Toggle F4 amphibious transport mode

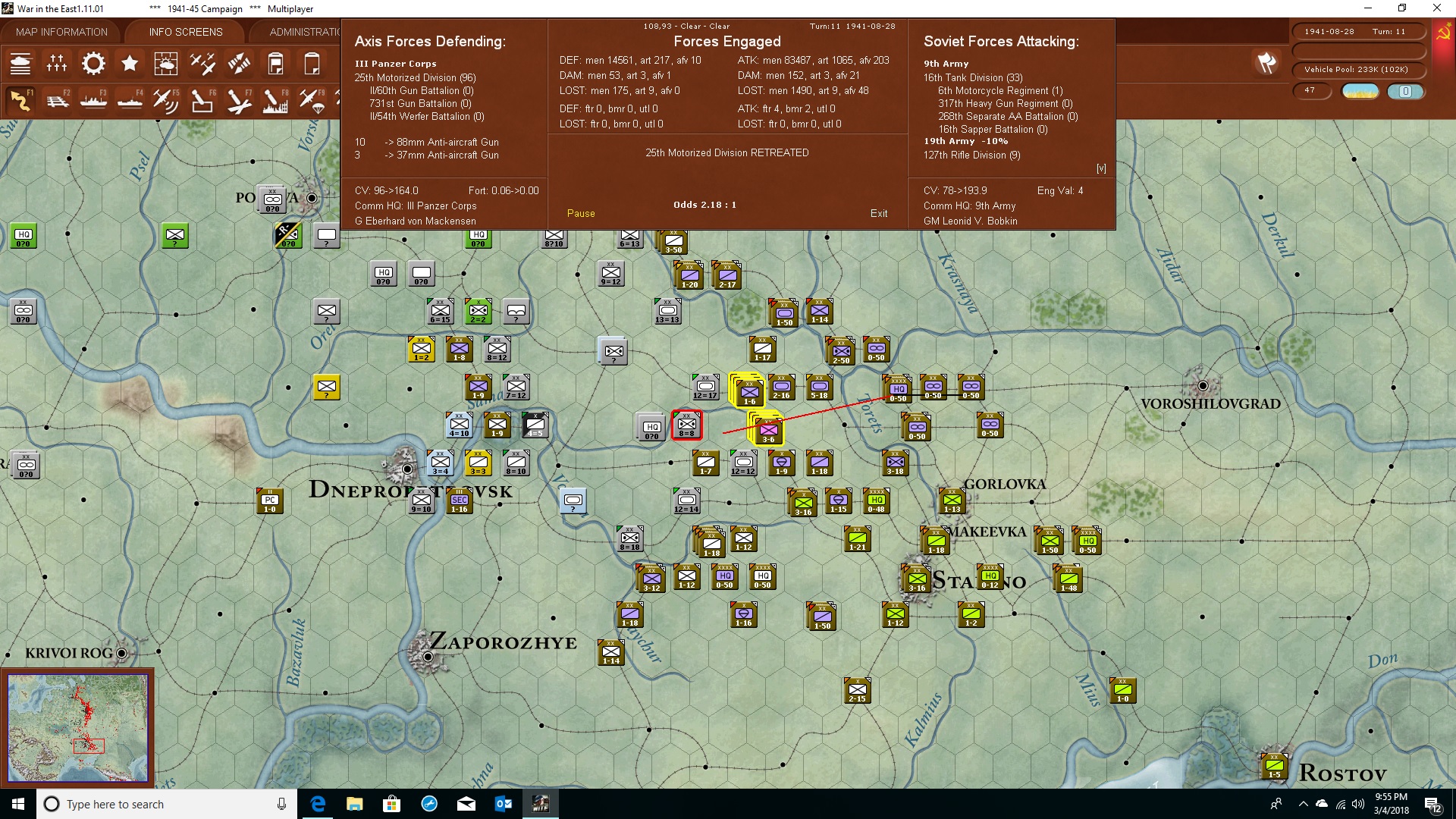130,101
